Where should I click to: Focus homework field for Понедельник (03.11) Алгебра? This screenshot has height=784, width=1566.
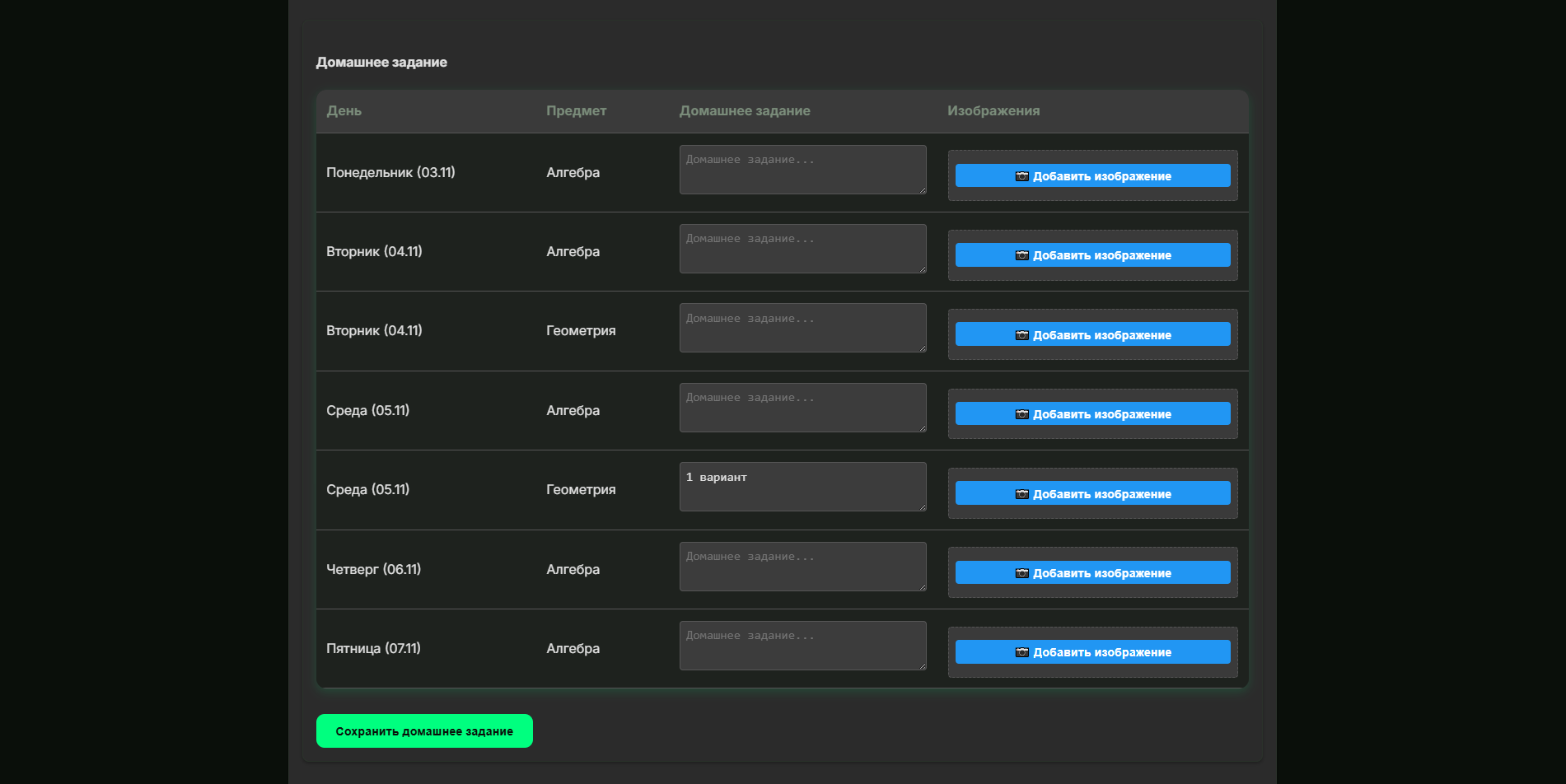803,170
